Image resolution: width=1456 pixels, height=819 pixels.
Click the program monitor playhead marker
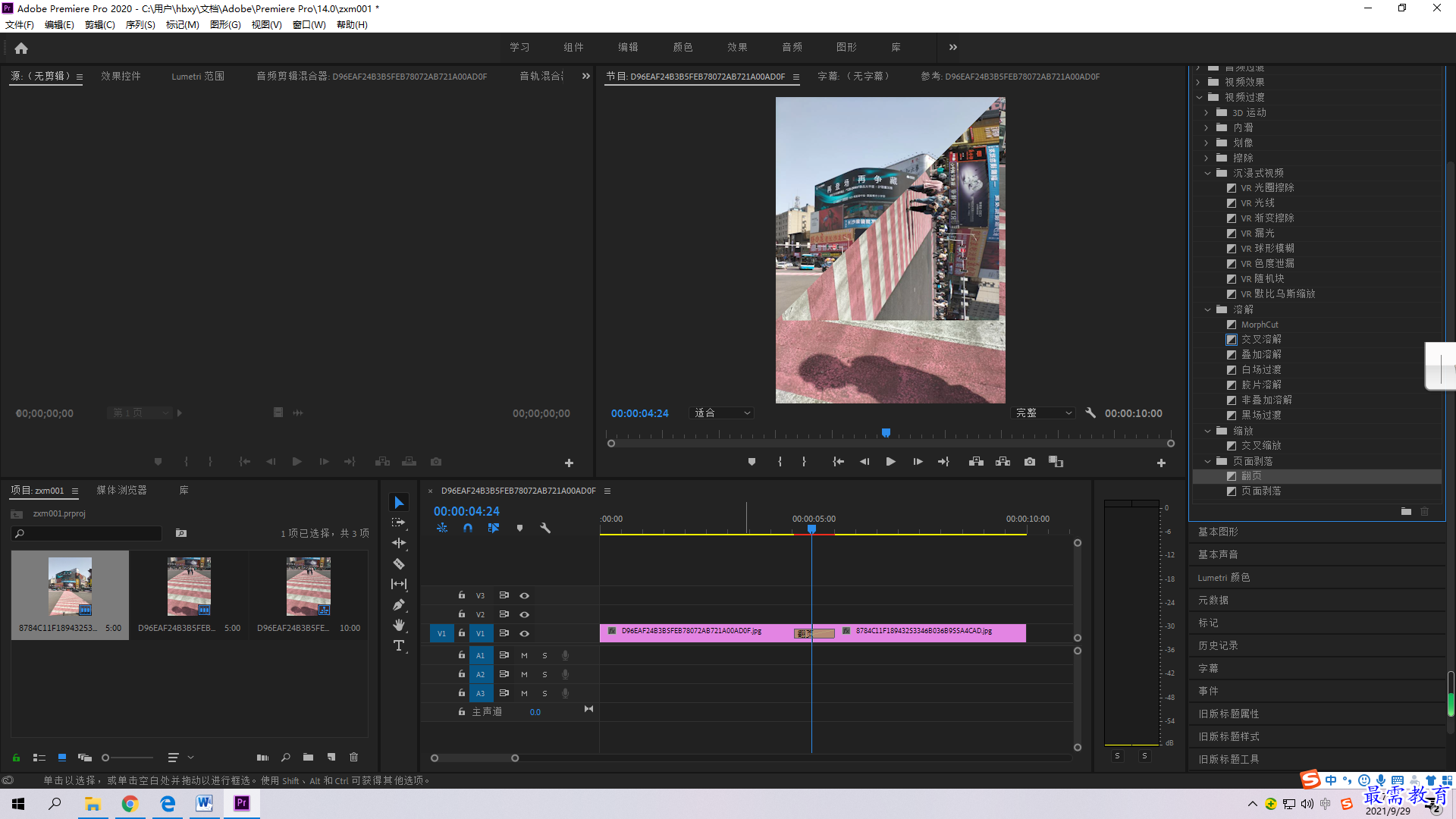click(x=886, y=433)
